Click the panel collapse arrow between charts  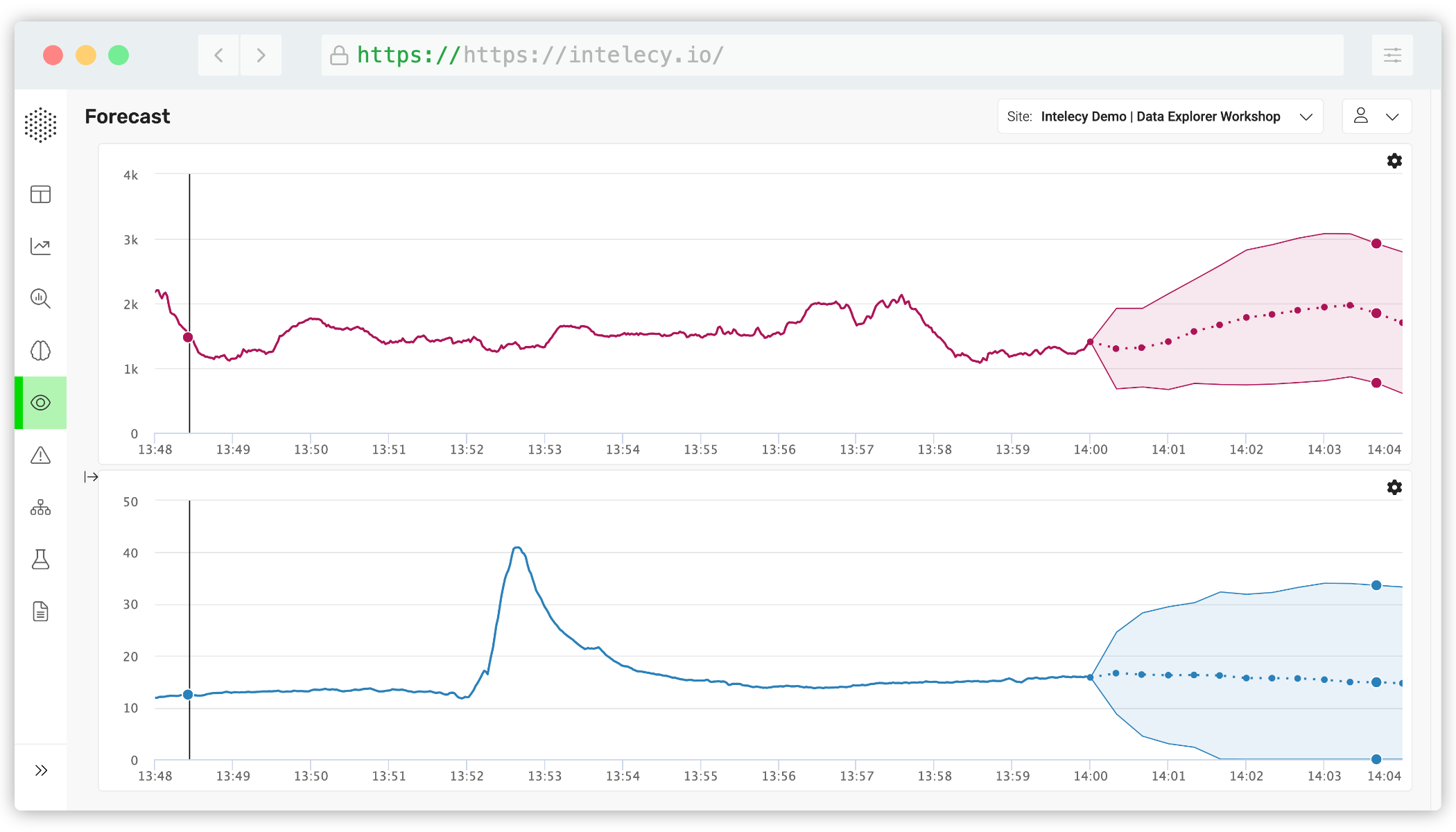click(91, 477)
